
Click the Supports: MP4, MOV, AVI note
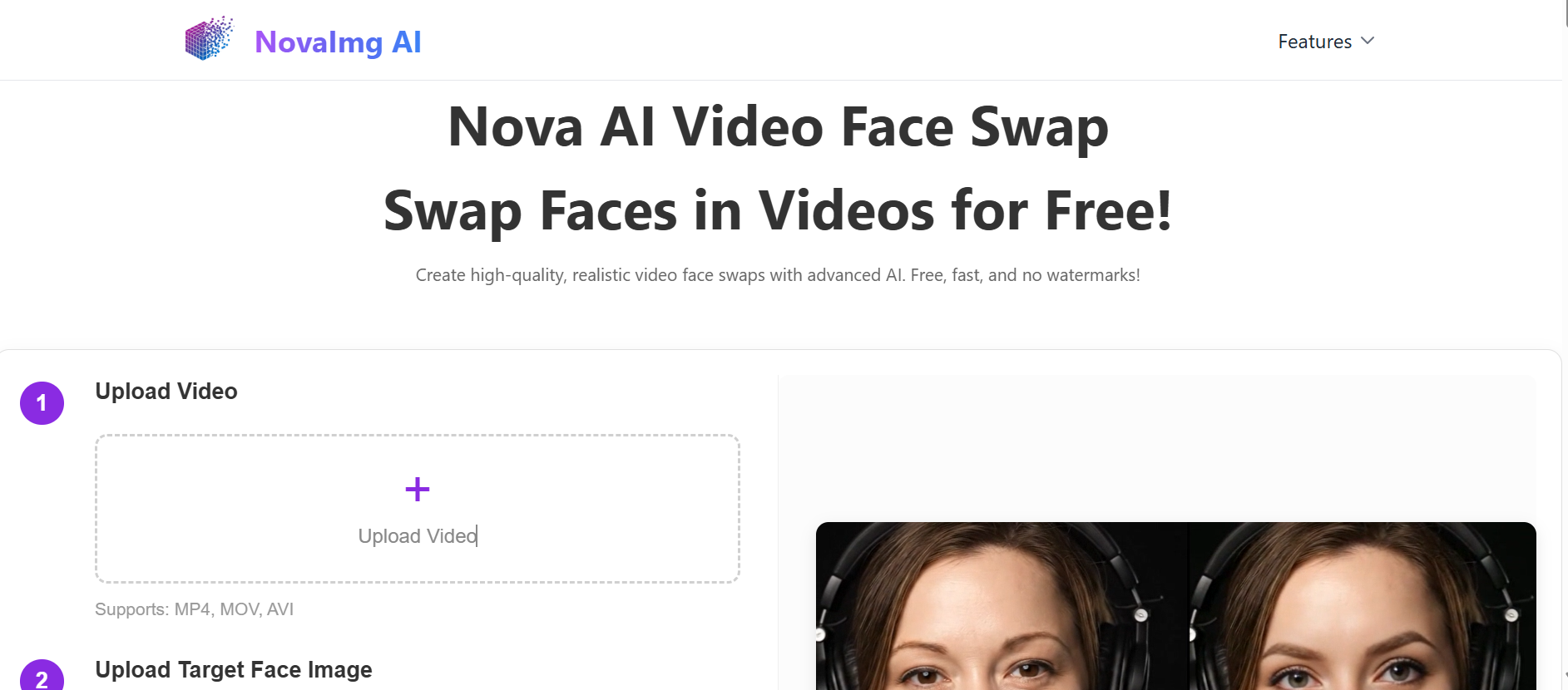pyautogui.click(x=194, y=609)
